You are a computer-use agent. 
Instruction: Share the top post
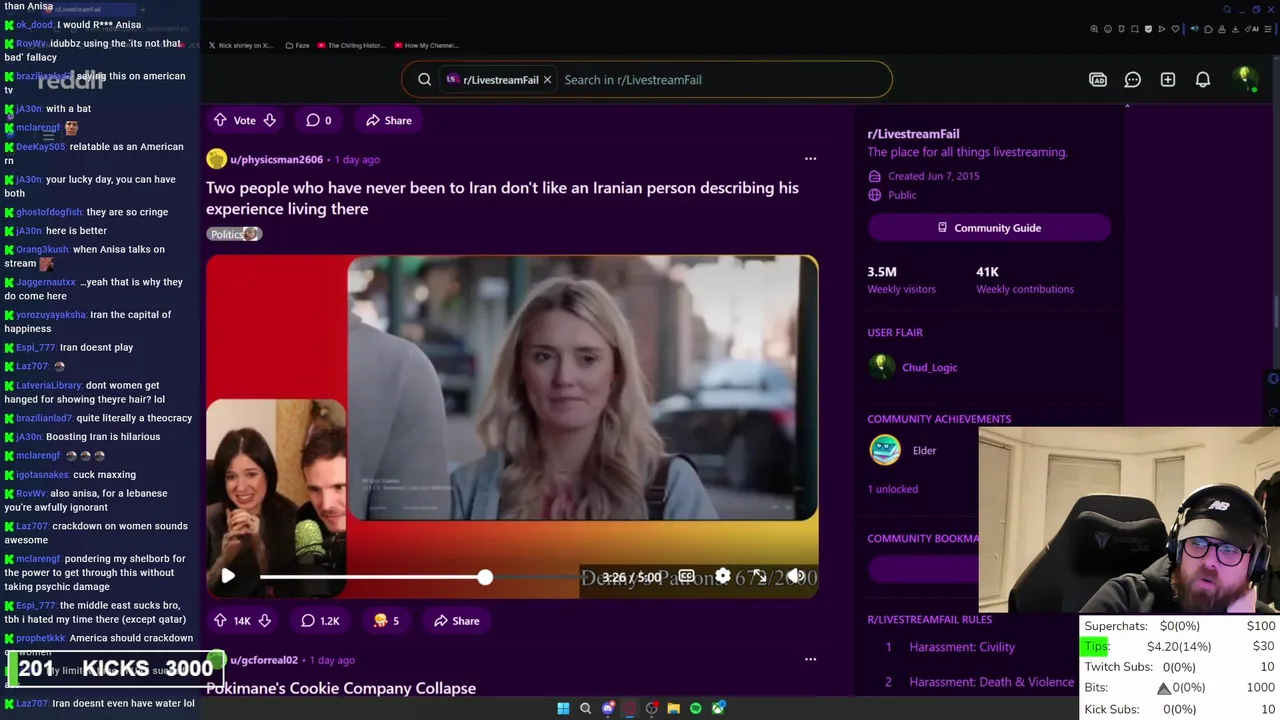[x=388, y=120]
